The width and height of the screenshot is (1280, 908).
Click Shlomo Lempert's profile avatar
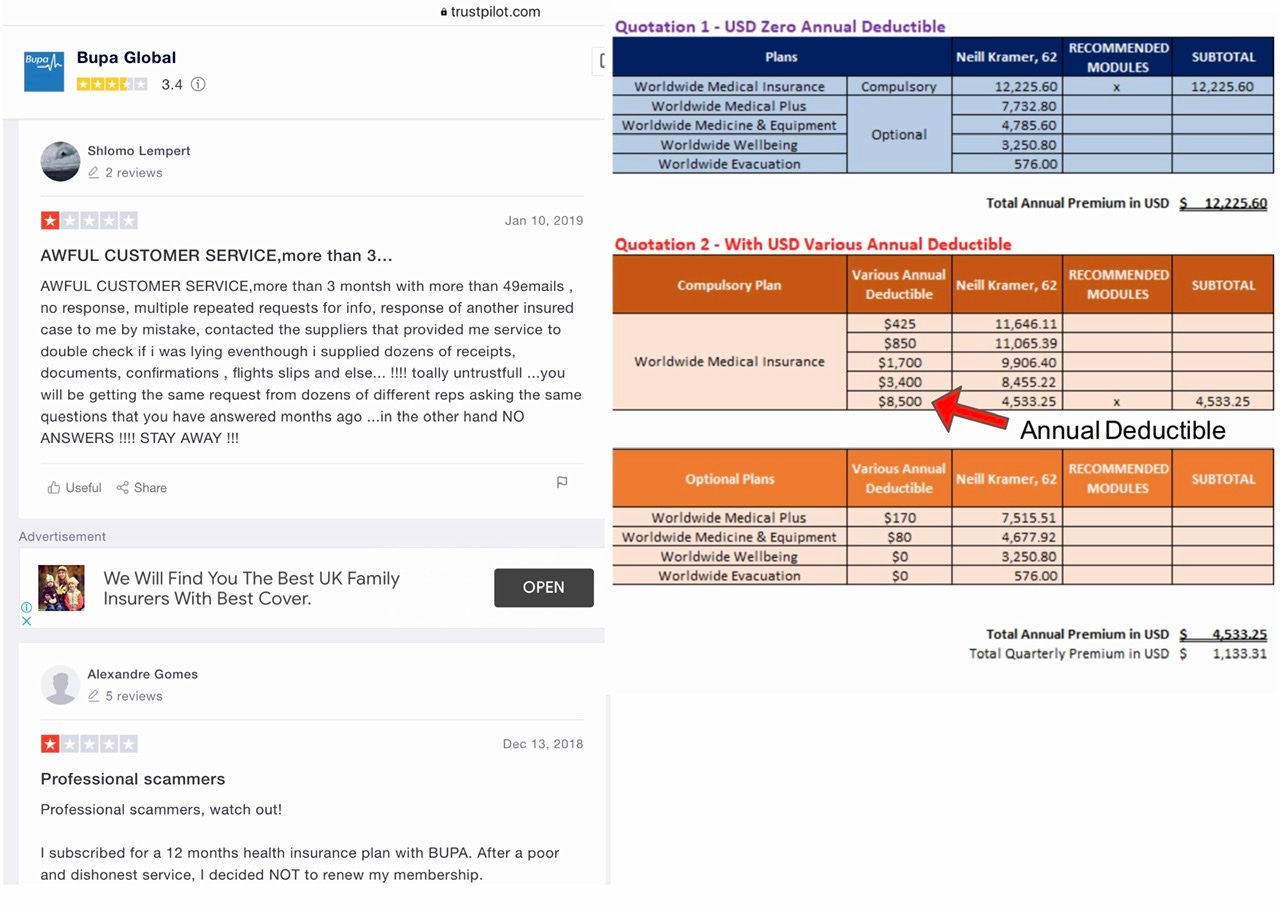pos(60,161)
